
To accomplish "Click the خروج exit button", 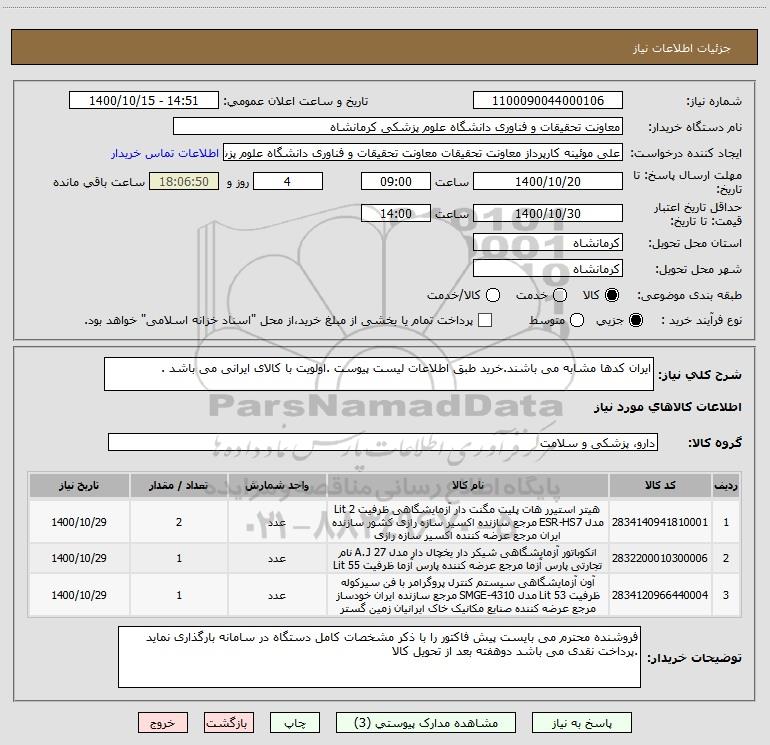I will [x=163, y=723].
